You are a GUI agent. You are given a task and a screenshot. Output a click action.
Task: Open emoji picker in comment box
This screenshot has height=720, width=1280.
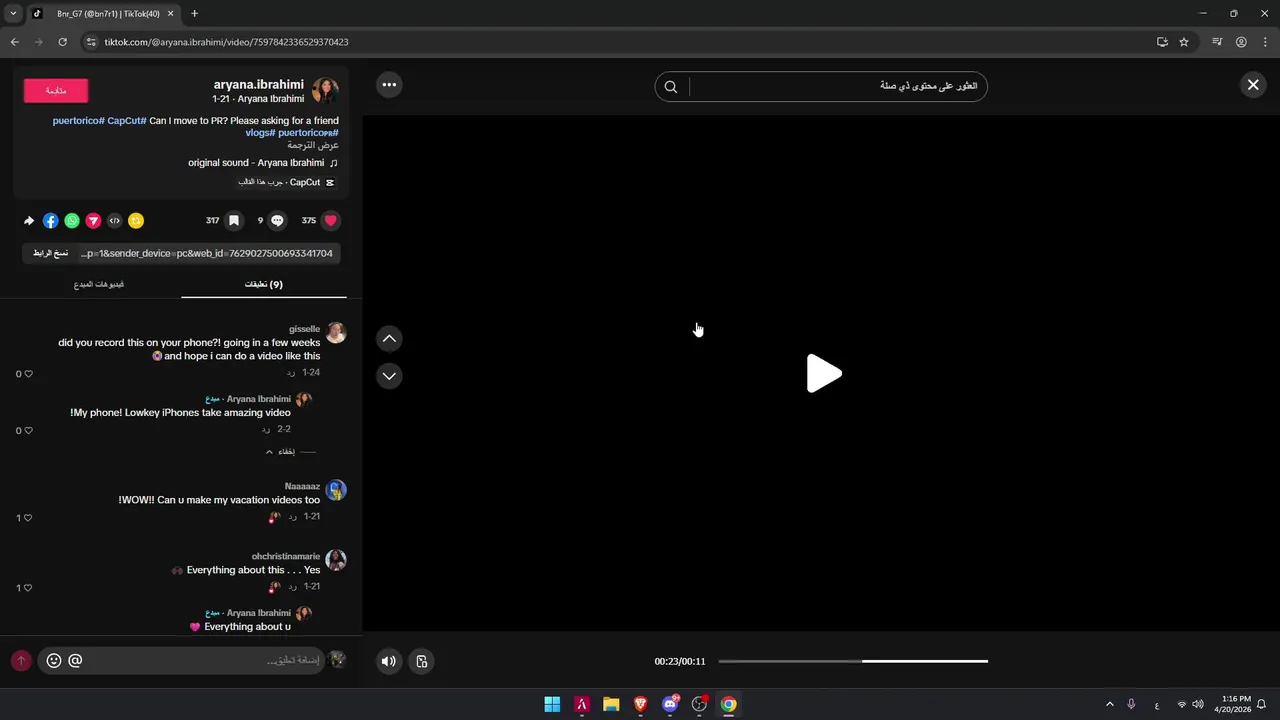point(54,661)
